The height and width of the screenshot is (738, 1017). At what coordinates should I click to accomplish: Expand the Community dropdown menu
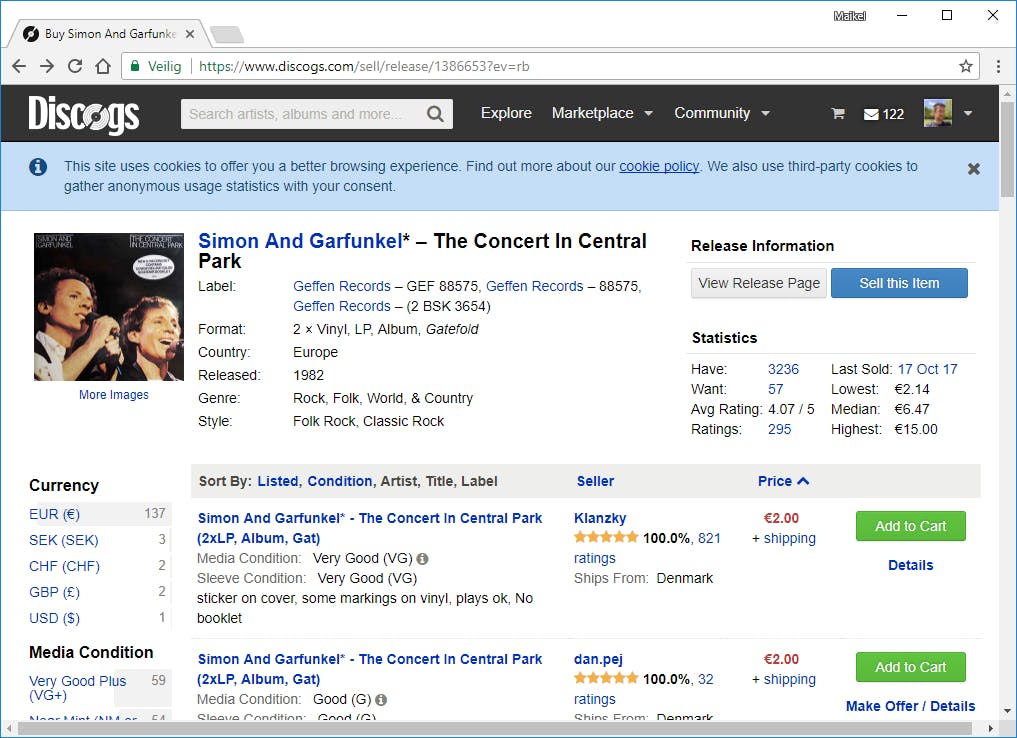tap(722, 113)
